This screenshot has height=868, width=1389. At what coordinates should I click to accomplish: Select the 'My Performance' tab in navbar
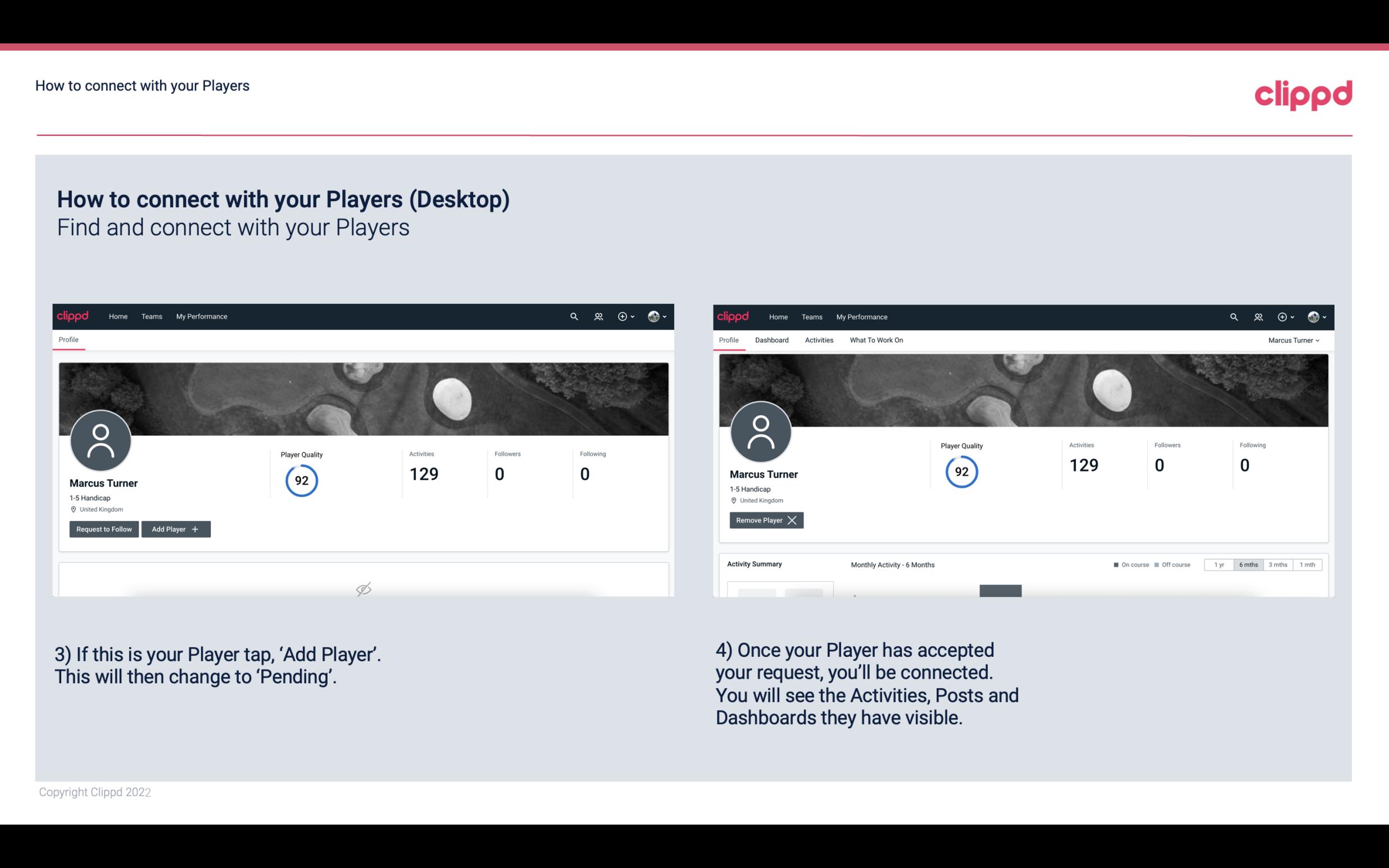pyautogui.click(x=200, y=317)
